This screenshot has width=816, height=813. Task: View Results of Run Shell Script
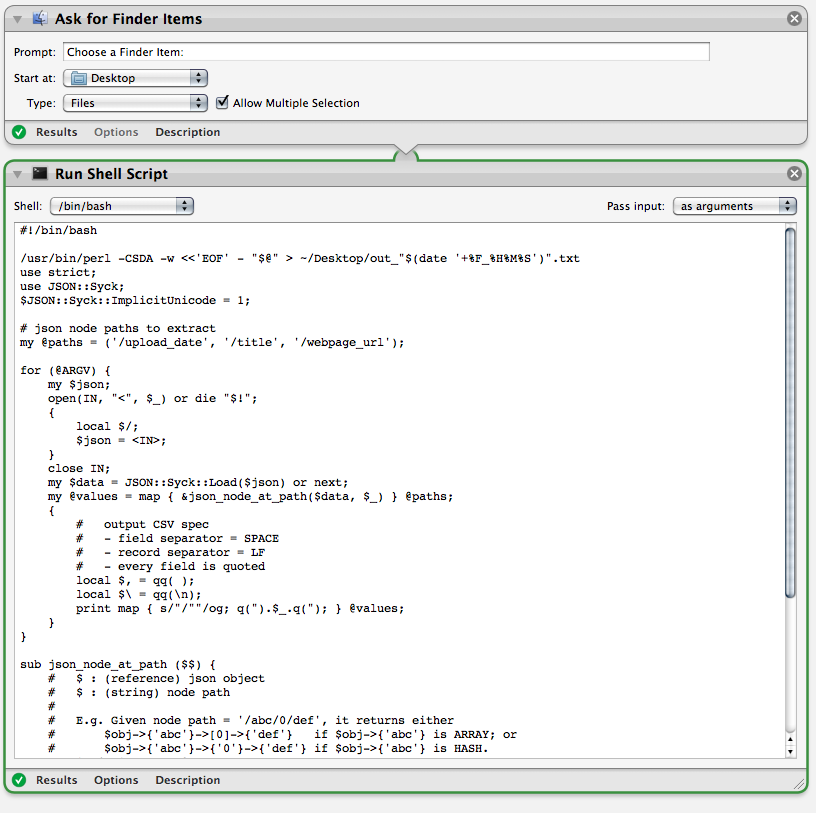click(x=56, y=780)
